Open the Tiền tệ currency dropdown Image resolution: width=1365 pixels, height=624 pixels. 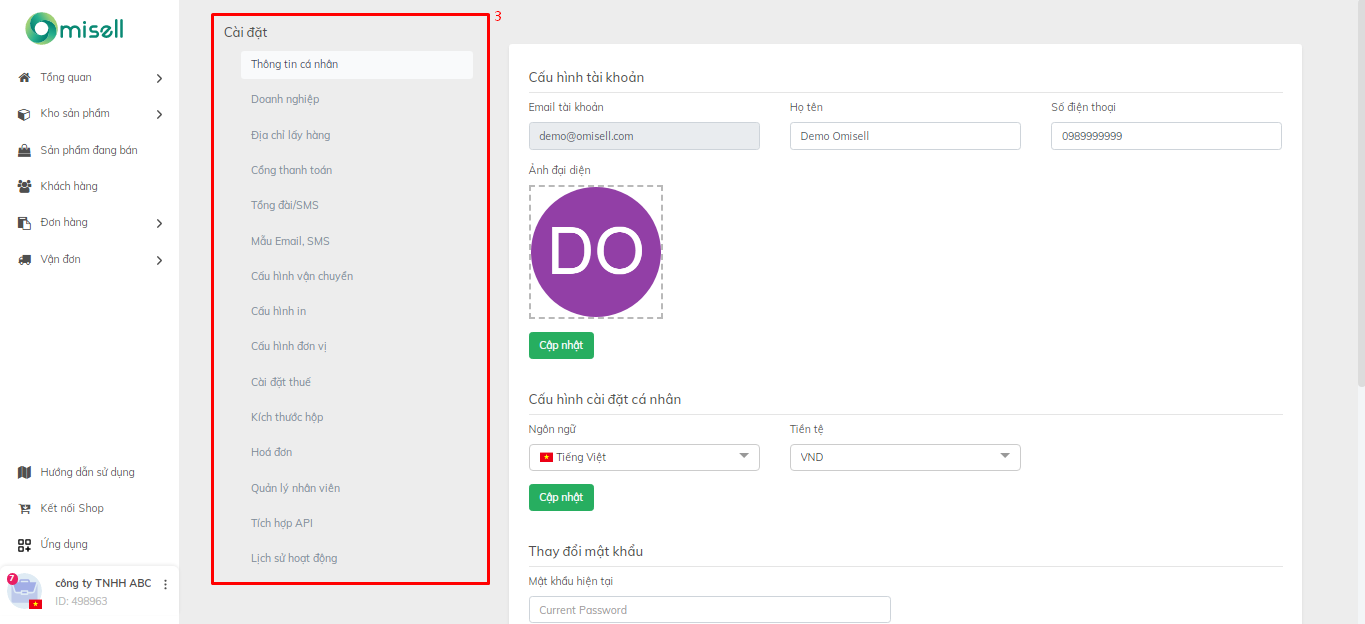tap(905, 457)
